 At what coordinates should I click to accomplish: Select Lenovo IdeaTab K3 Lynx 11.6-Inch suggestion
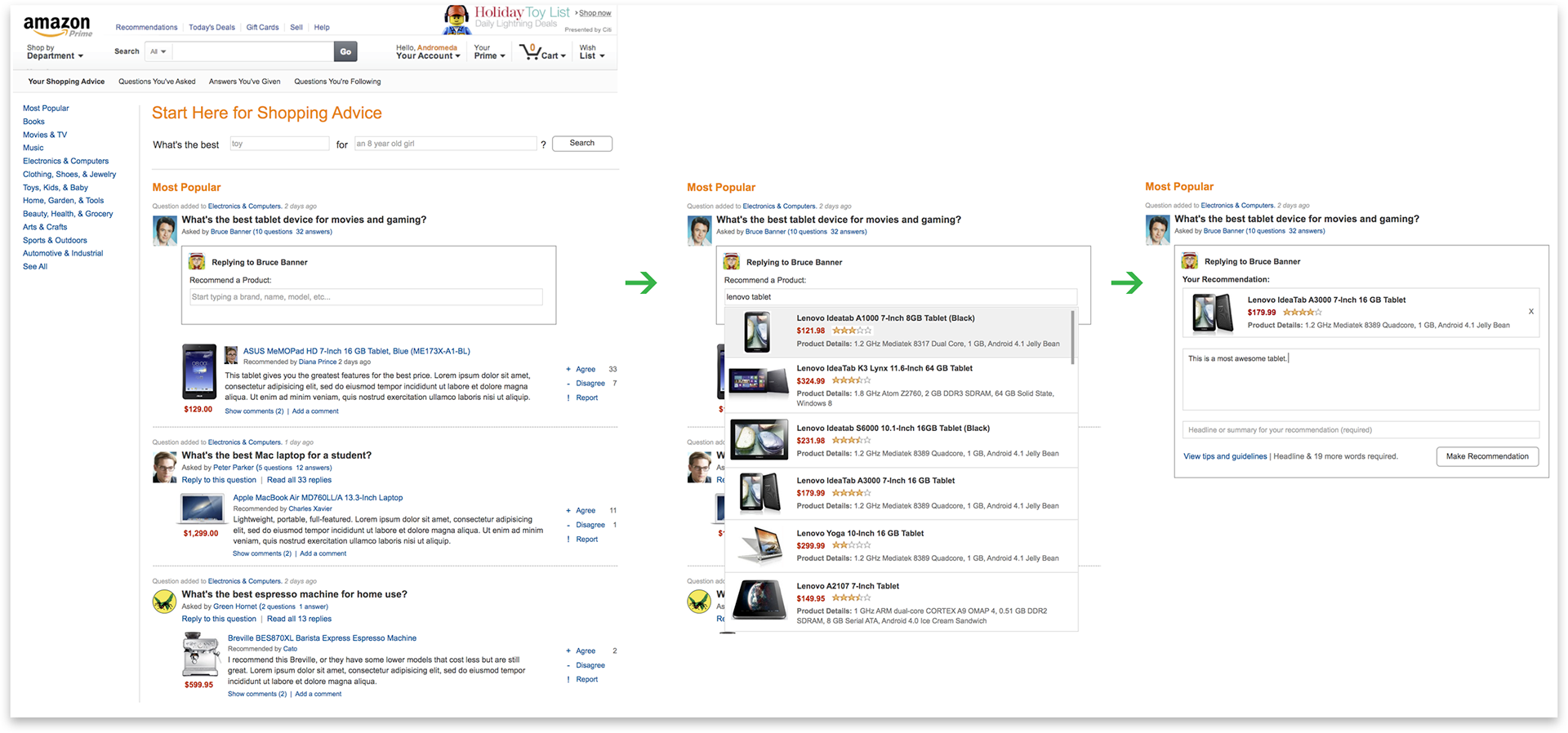[x=901, y=386]
